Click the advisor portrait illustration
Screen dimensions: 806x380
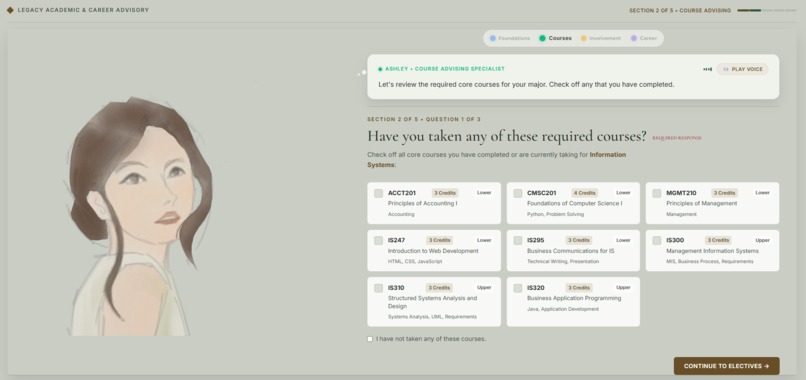(140, 216)
